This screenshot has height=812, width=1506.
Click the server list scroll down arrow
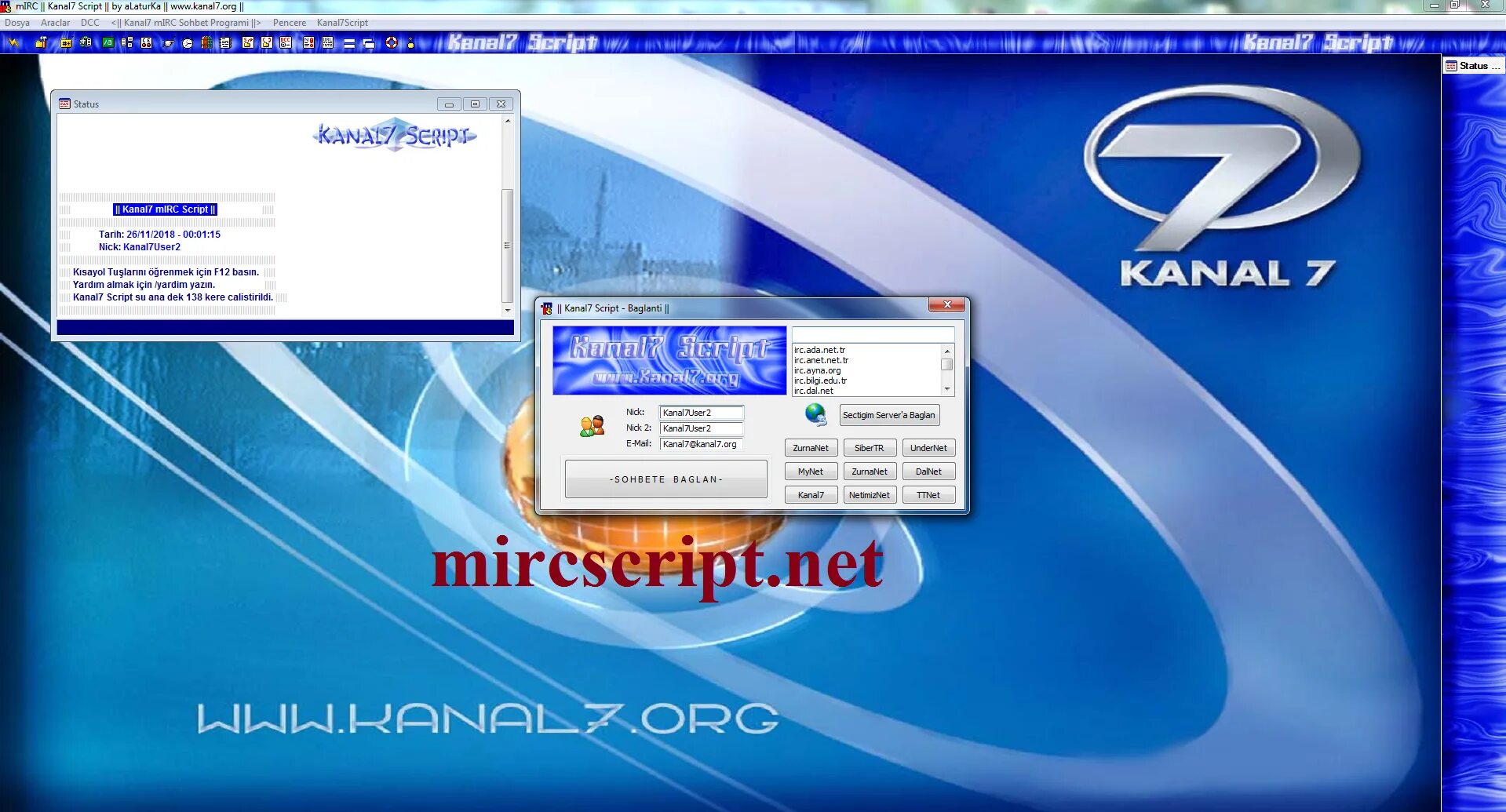coord(947,389)
